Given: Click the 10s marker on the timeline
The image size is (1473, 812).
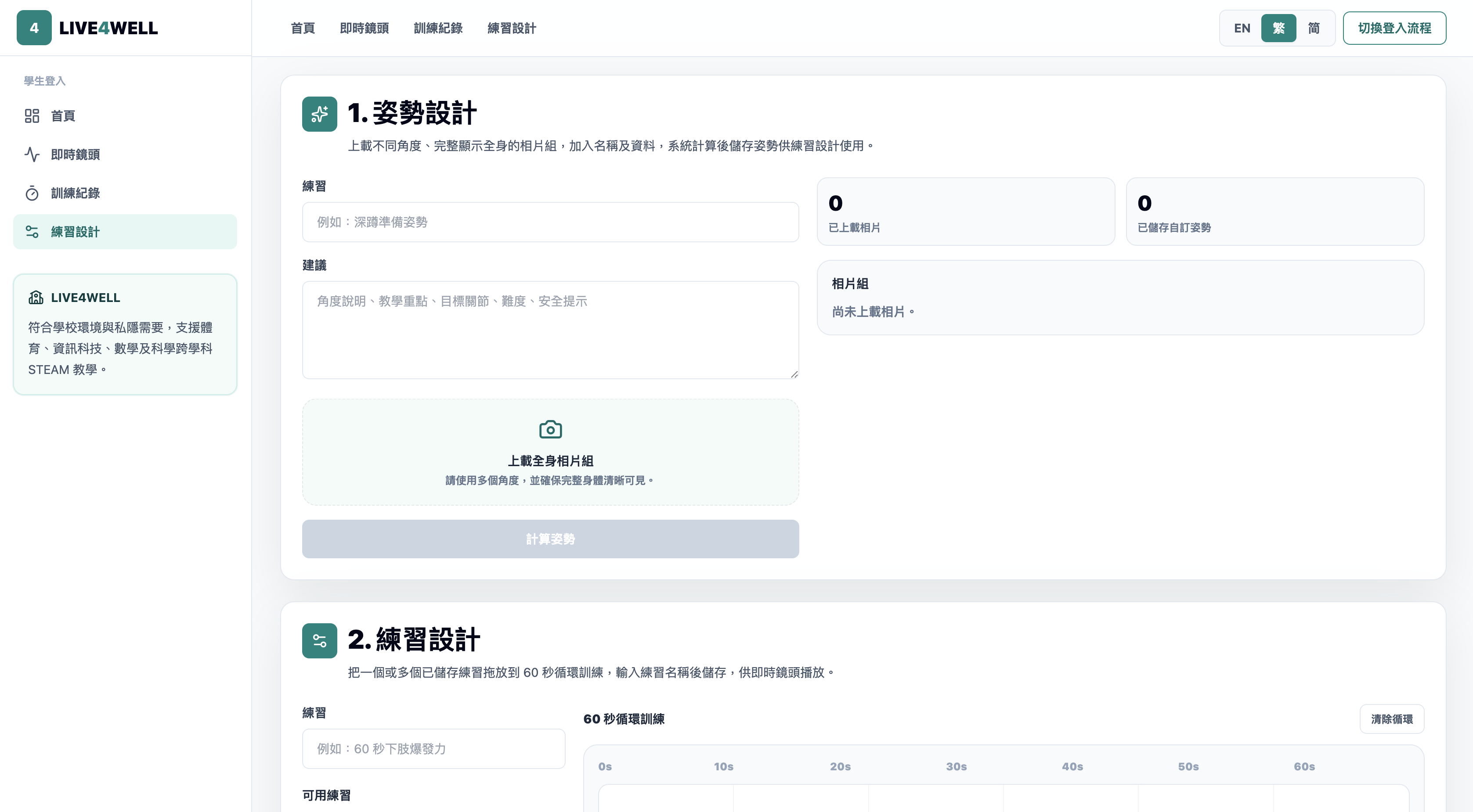Looking at the screenshot, I should pos(723,766).
